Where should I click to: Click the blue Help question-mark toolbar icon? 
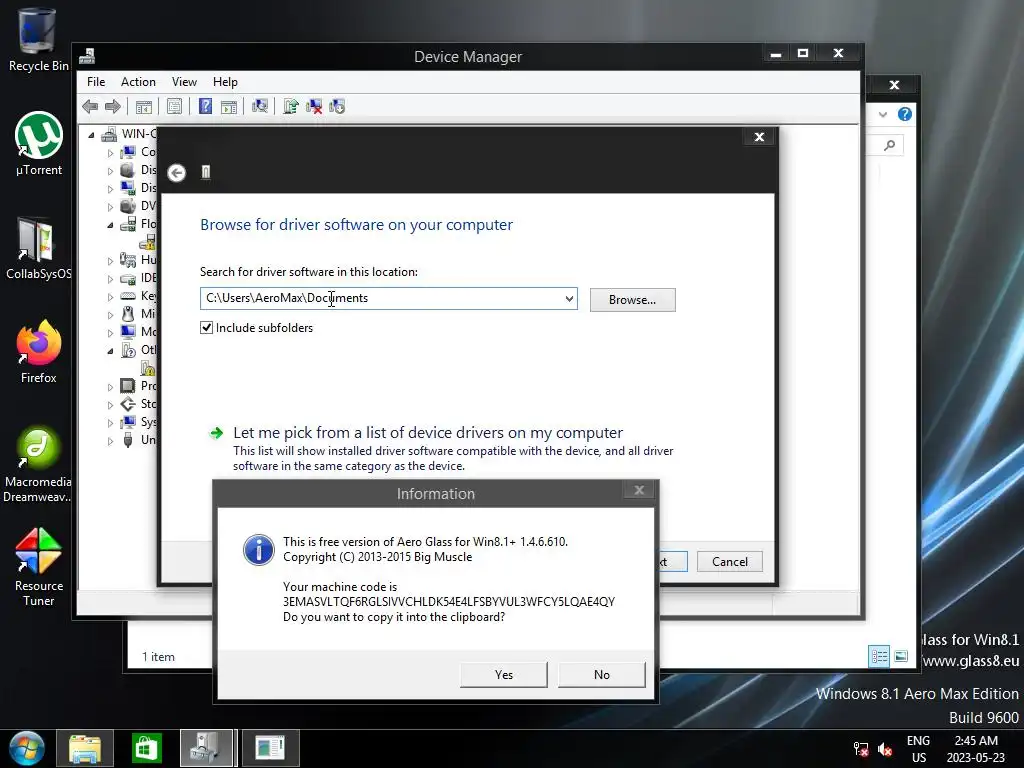point(205,106)
